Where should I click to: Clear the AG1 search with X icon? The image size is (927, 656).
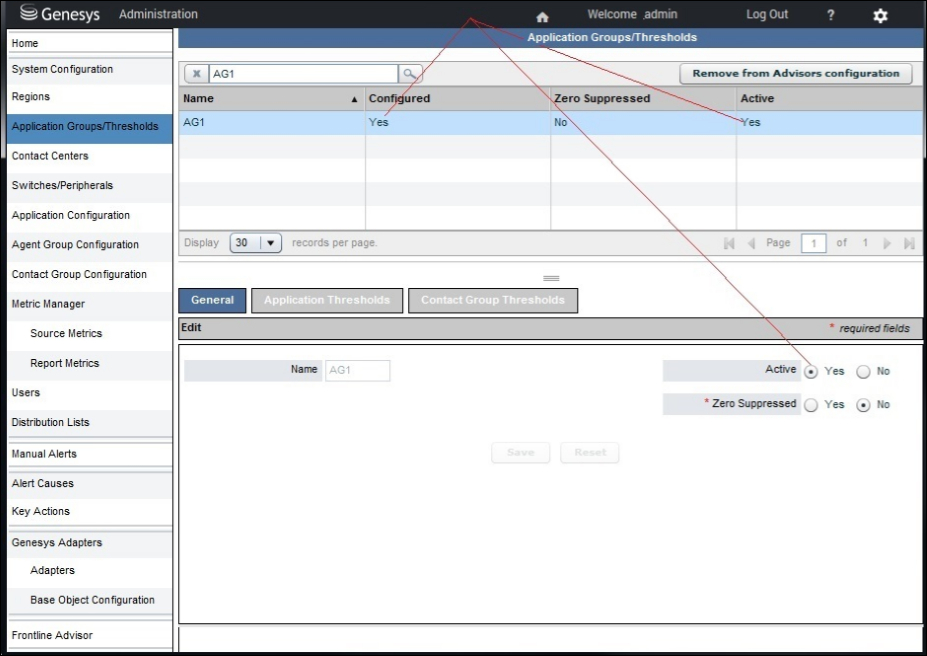(x=197, y=74)
